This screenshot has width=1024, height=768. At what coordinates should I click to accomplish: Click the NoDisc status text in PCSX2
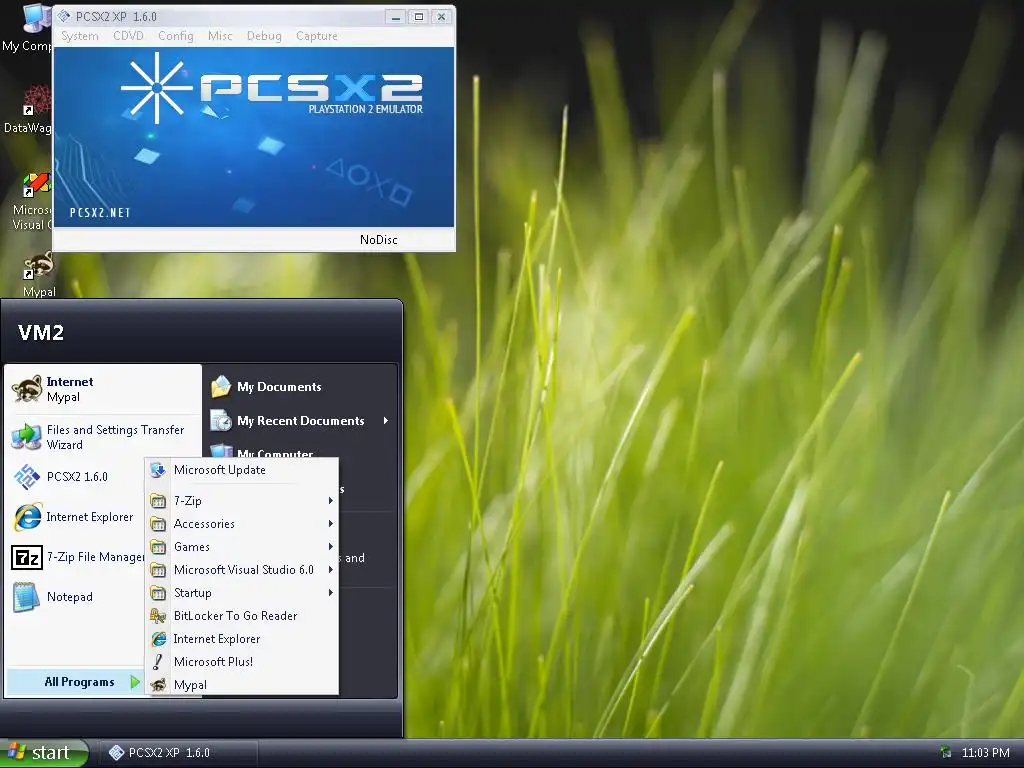(x=378, y=240)
